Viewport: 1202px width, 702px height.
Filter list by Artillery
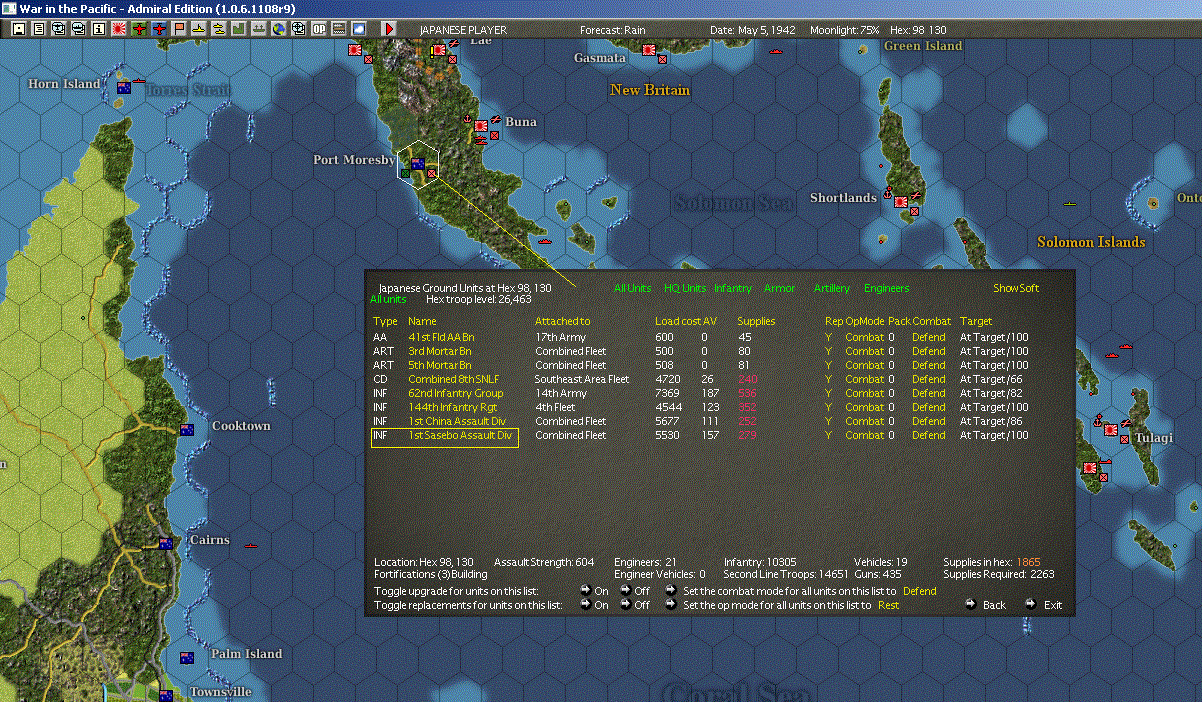pos(832,288)
